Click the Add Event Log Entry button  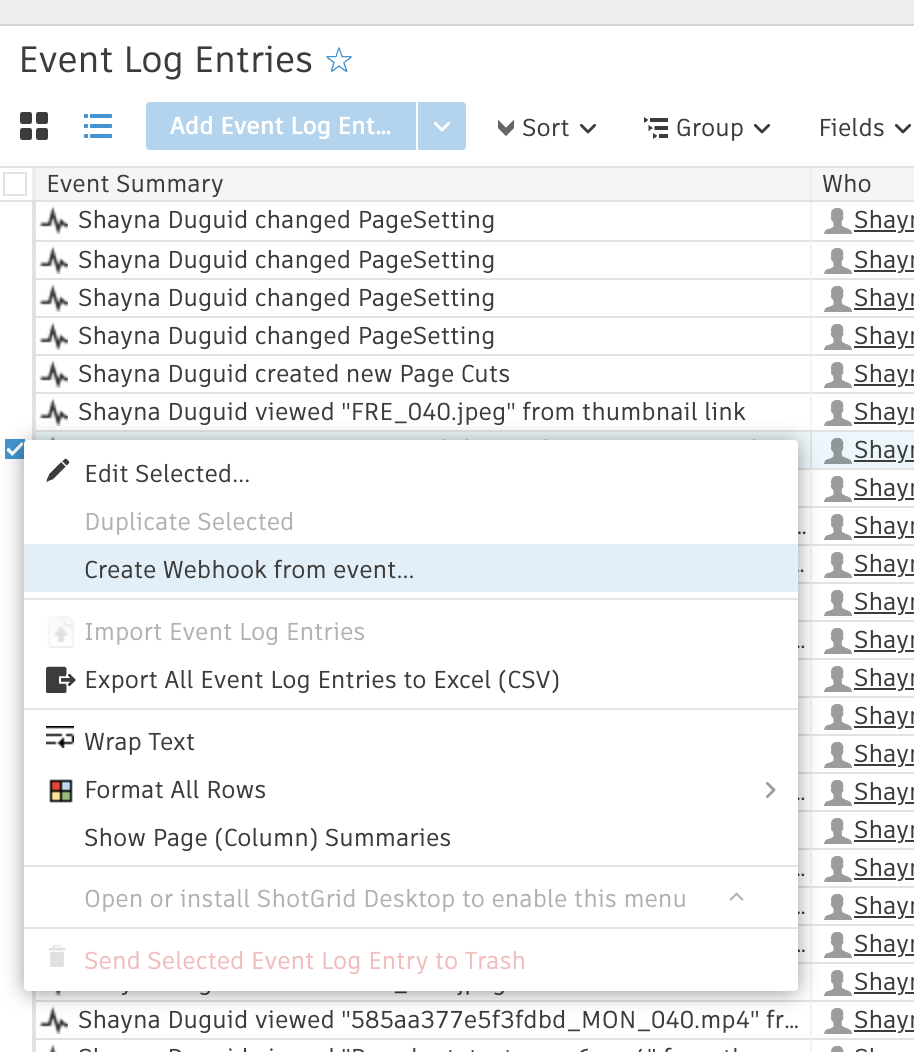click(280, 127)
